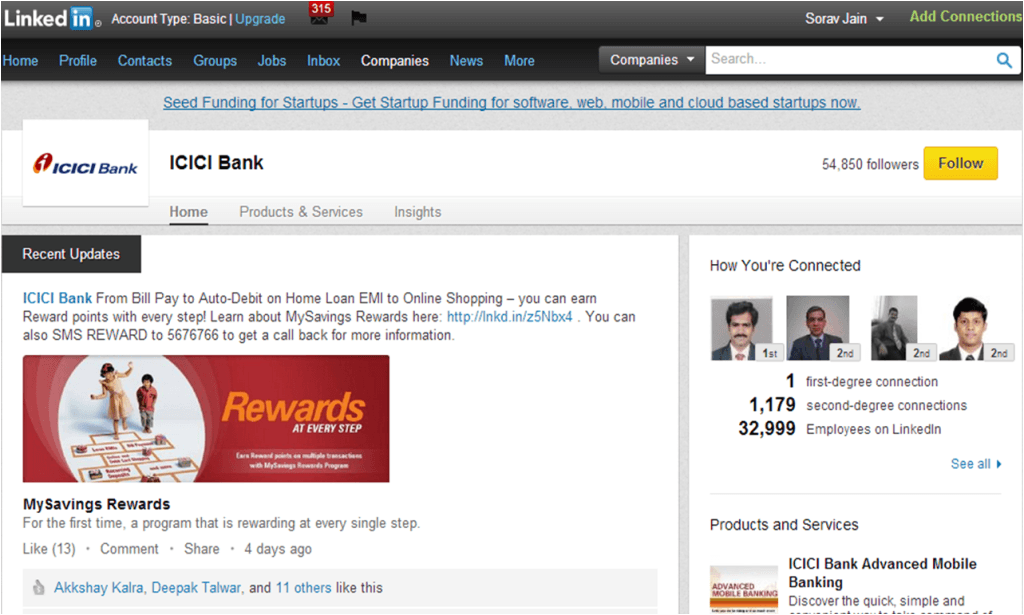
Task: Select the company page Home tab
Action: (189, 212)
